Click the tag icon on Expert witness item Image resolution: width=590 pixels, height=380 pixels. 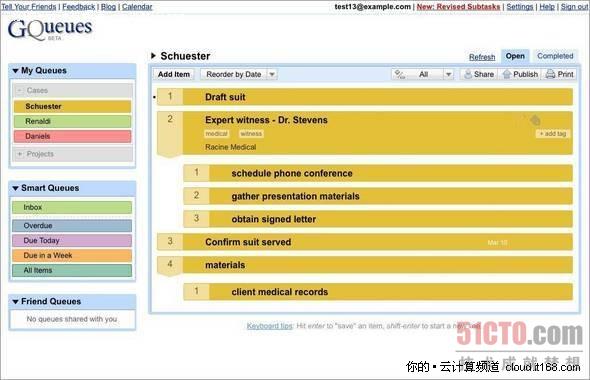535,120
